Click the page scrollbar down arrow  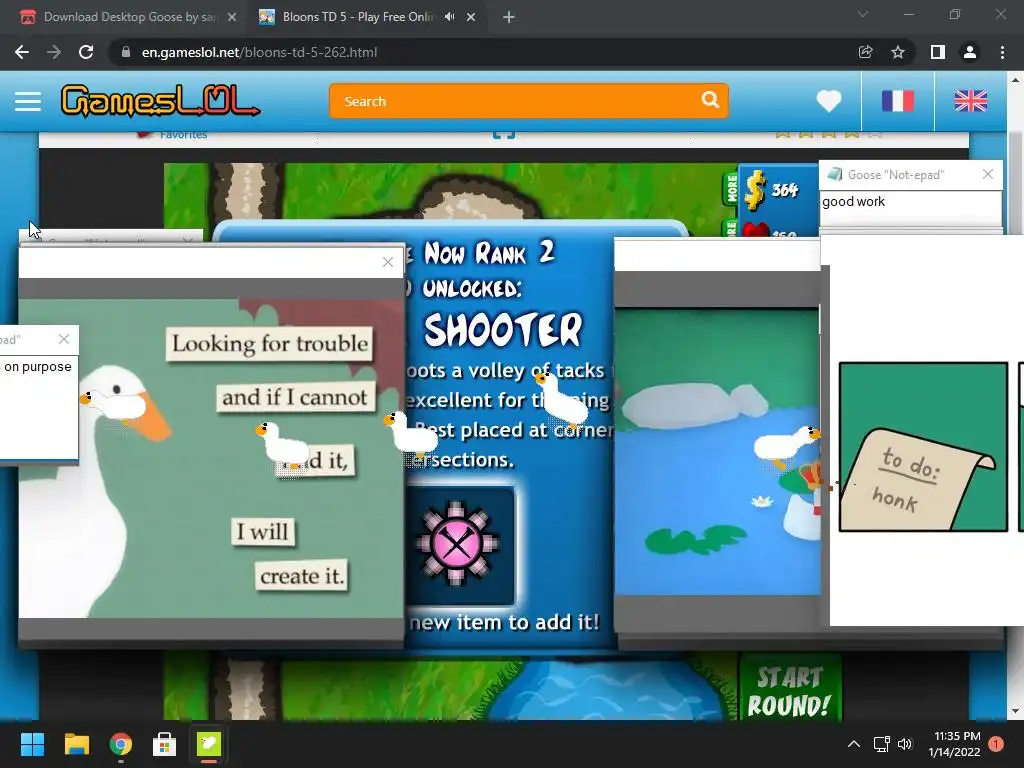[x=1015, y=711]
